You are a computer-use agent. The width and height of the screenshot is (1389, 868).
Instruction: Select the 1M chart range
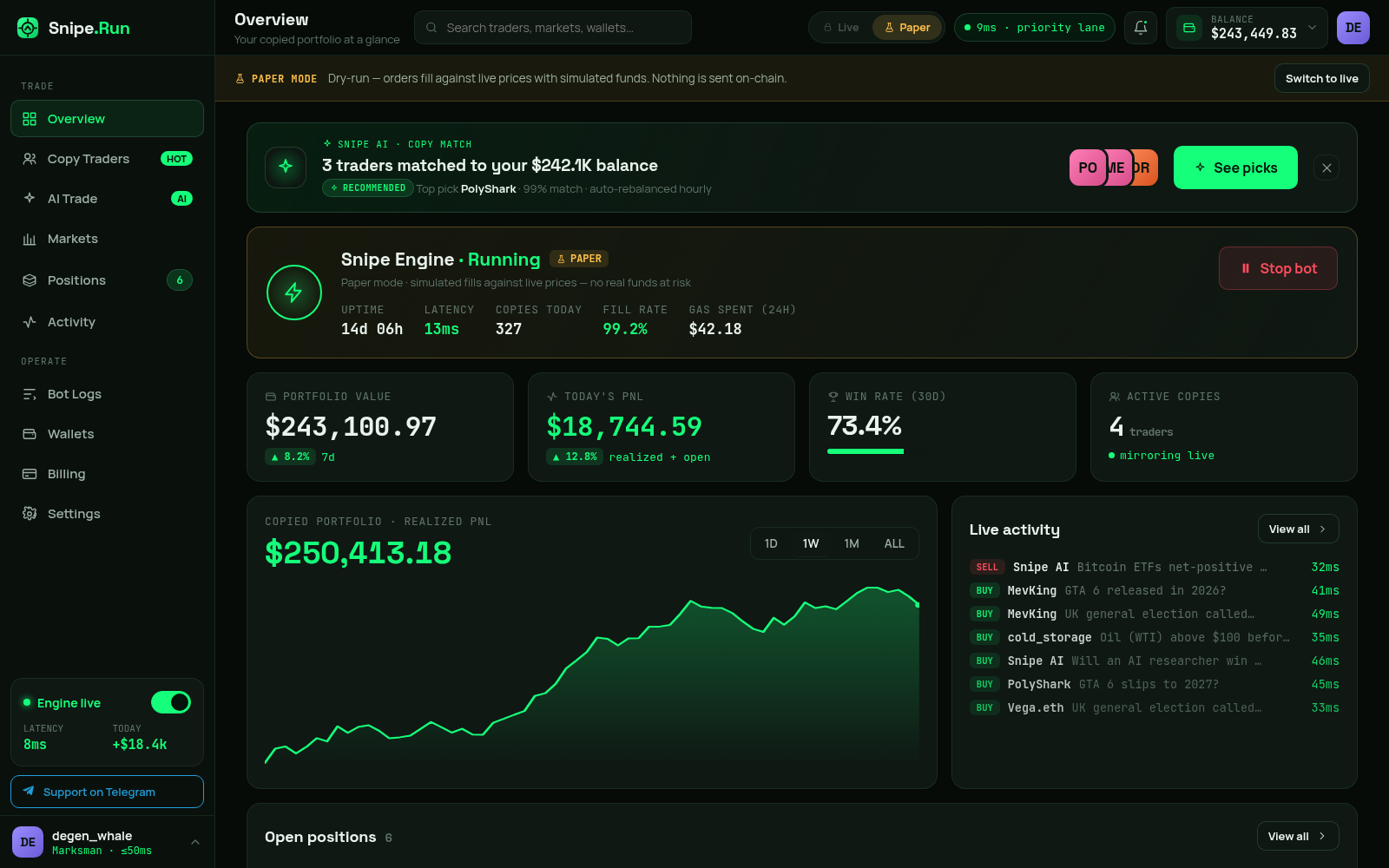pos(852,543)
